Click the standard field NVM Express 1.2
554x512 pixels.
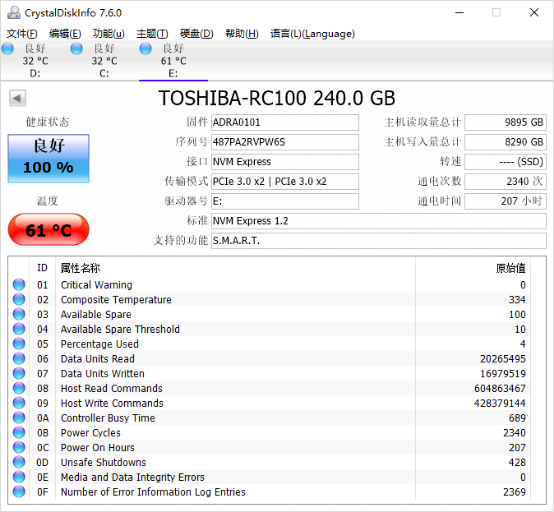coord(379,221)
